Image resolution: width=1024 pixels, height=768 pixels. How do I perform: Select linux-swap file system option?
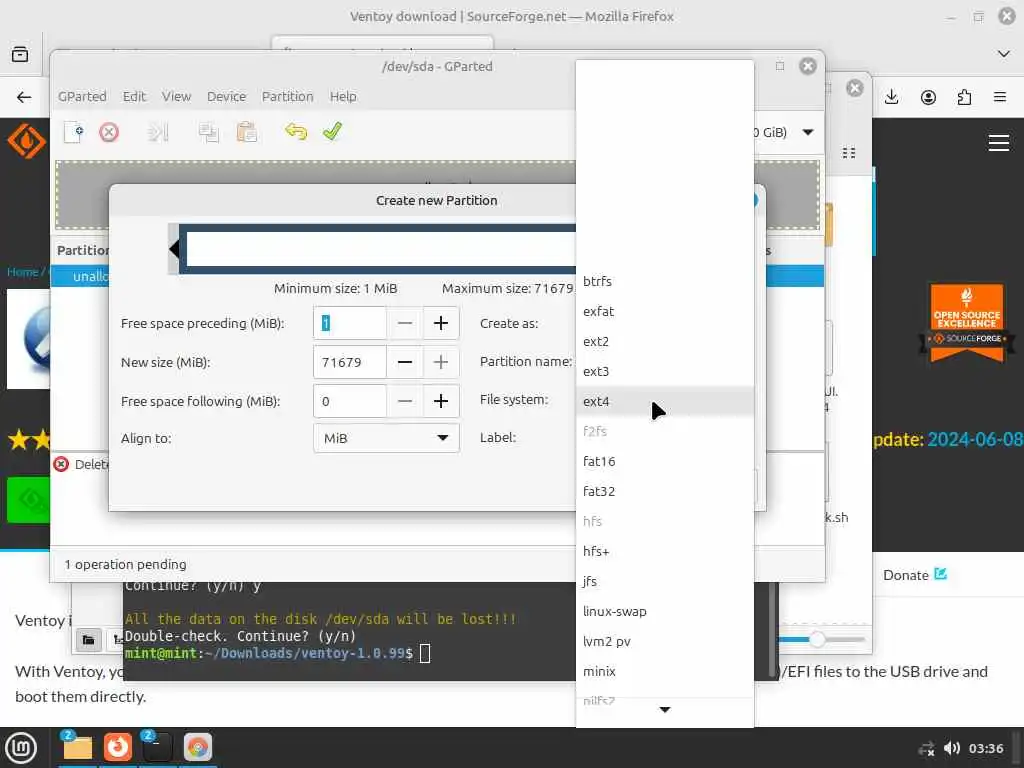[665, 612]
